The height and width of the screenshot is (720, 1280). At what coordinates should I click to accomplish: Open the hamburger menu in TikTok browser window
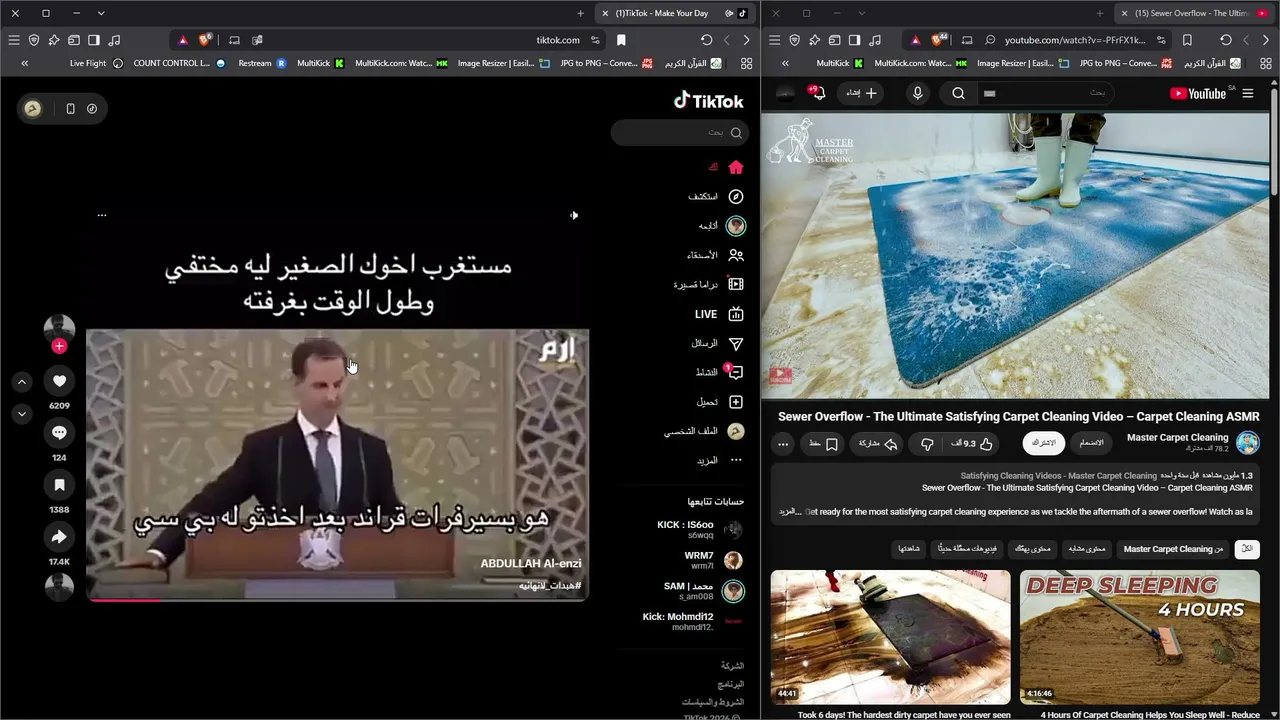14,40
